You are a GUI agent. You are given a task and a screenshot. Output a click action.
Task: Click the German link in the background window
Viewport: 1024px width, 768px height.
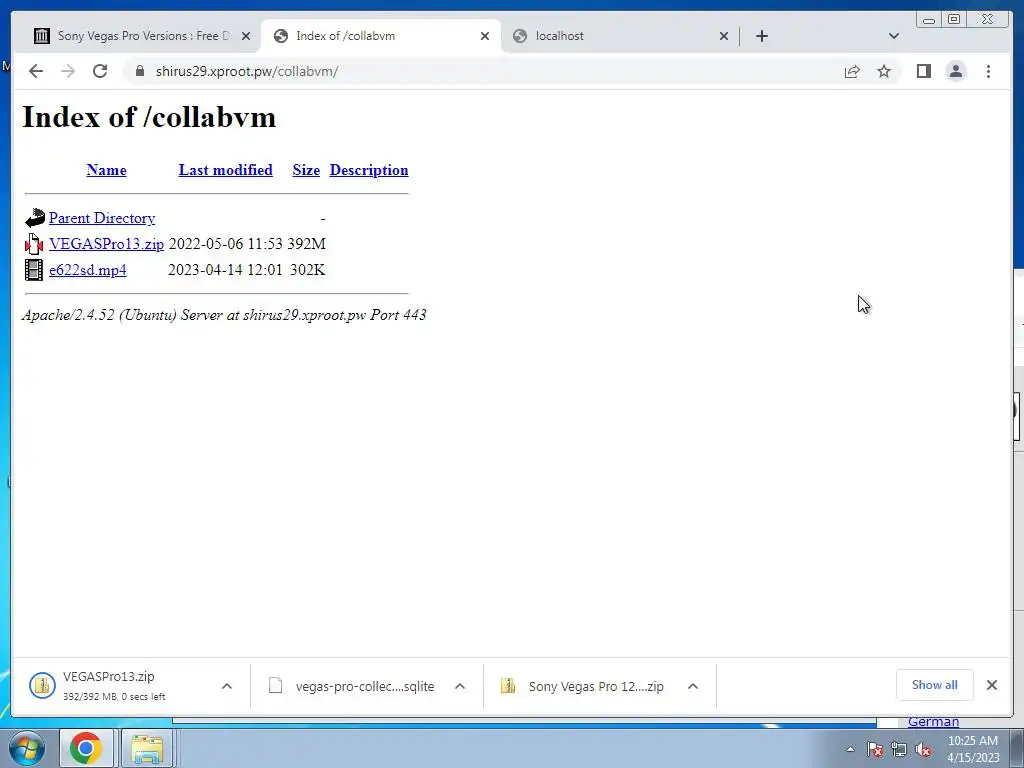[x=933, y=722]
